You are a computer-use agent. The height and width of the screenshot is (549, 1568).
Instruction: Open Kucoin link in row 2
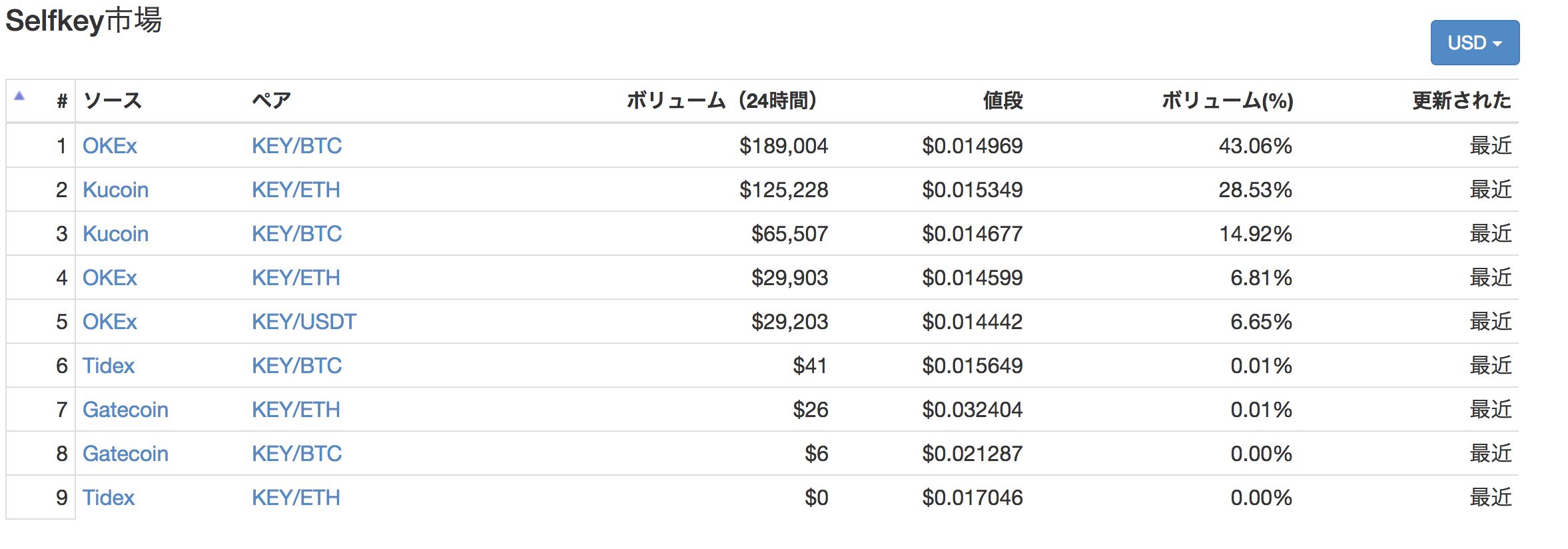coord(115,189)
